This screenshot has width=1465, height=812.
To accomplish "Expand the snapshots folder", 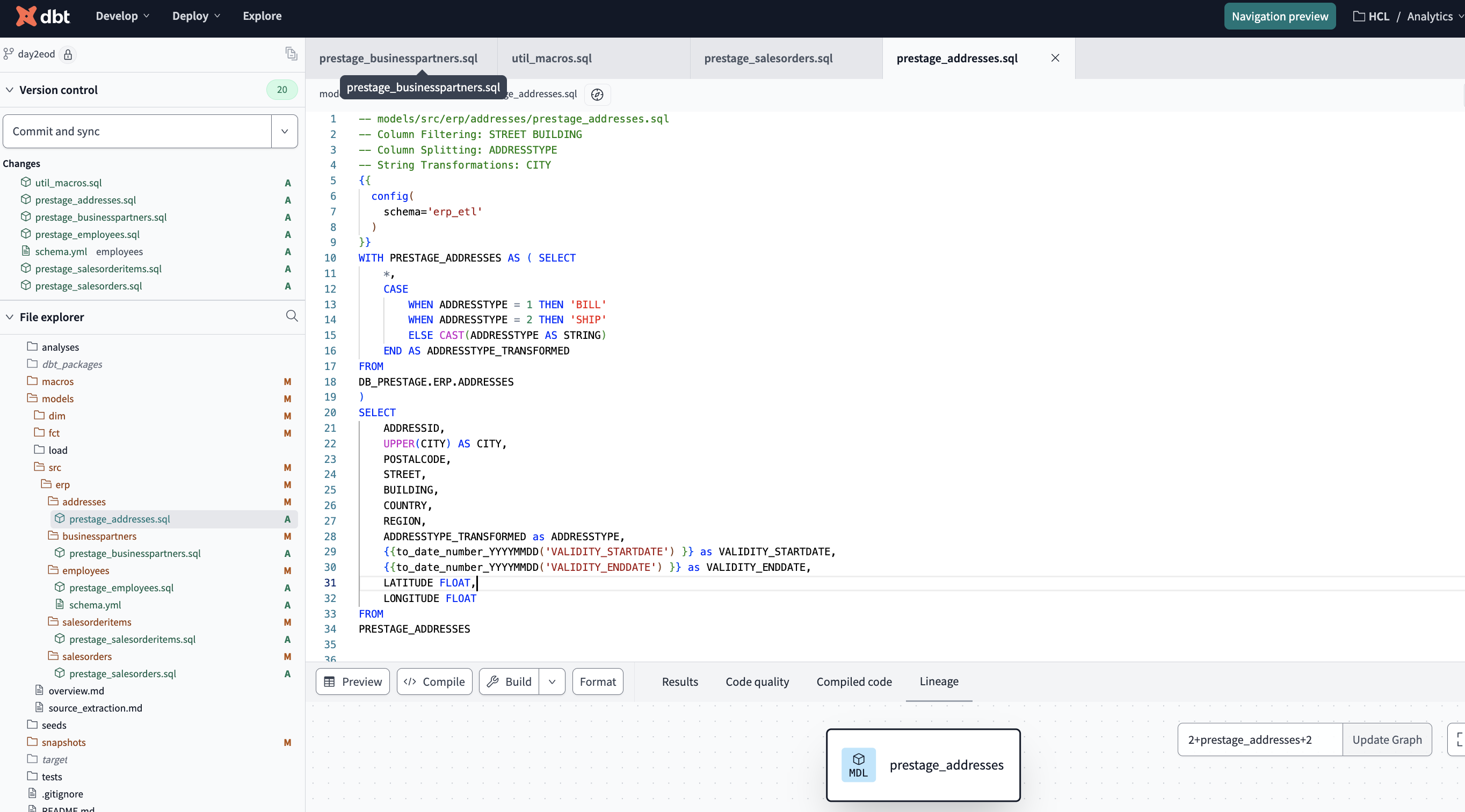I will pos(57,742).
